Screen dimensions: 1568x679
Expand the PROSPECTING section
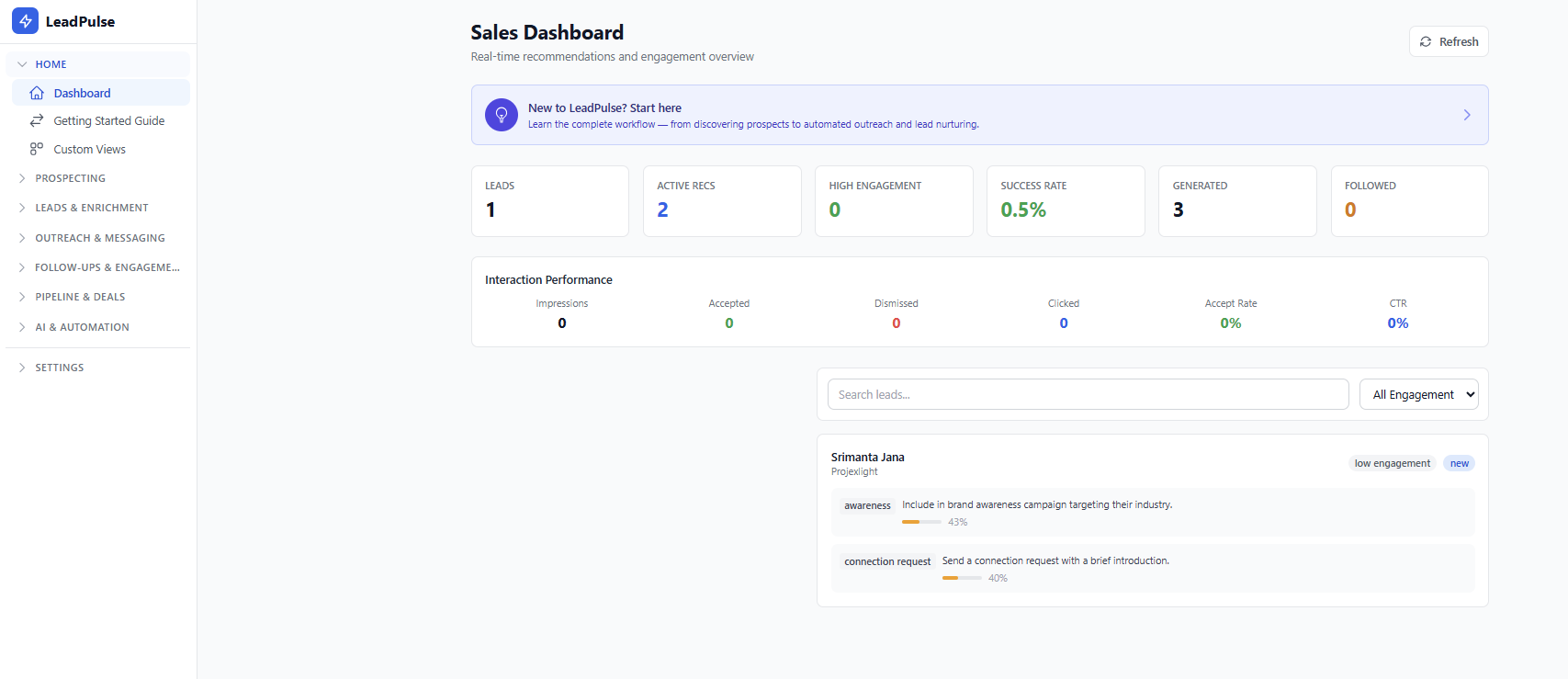97,178
